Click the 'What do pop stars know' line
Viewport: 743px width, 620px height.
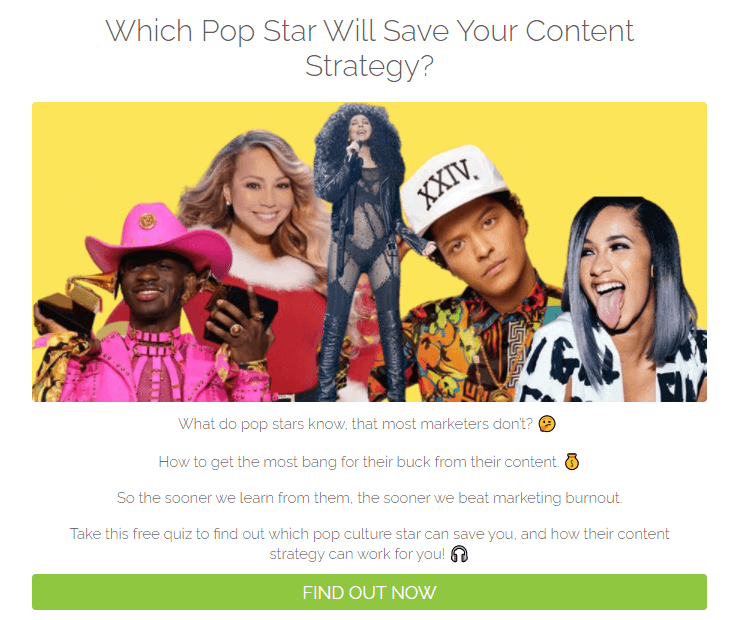pyautogui.click(x=355, y=424)
